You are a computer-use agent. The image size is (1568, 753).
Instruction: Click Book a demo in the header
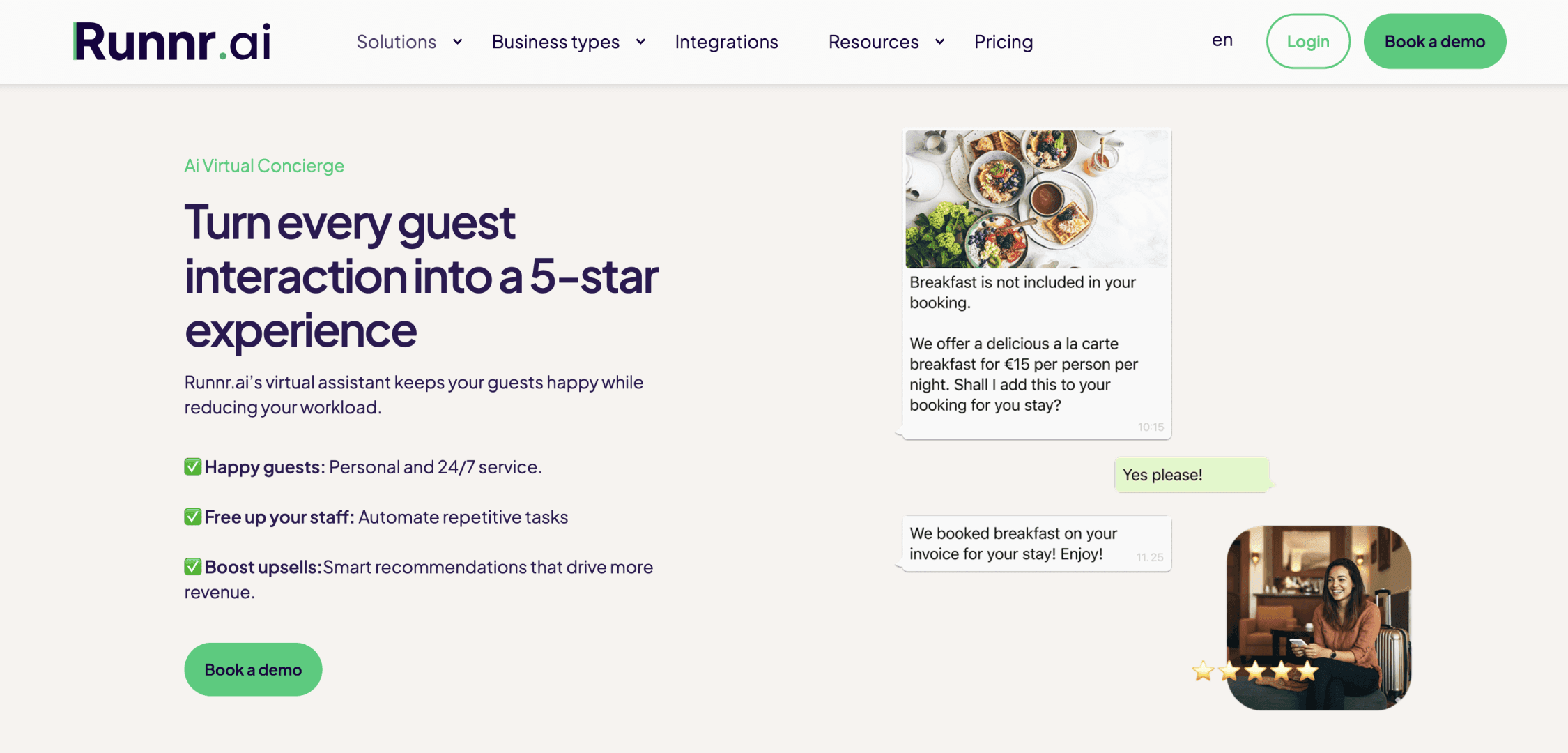[1434, 42]
